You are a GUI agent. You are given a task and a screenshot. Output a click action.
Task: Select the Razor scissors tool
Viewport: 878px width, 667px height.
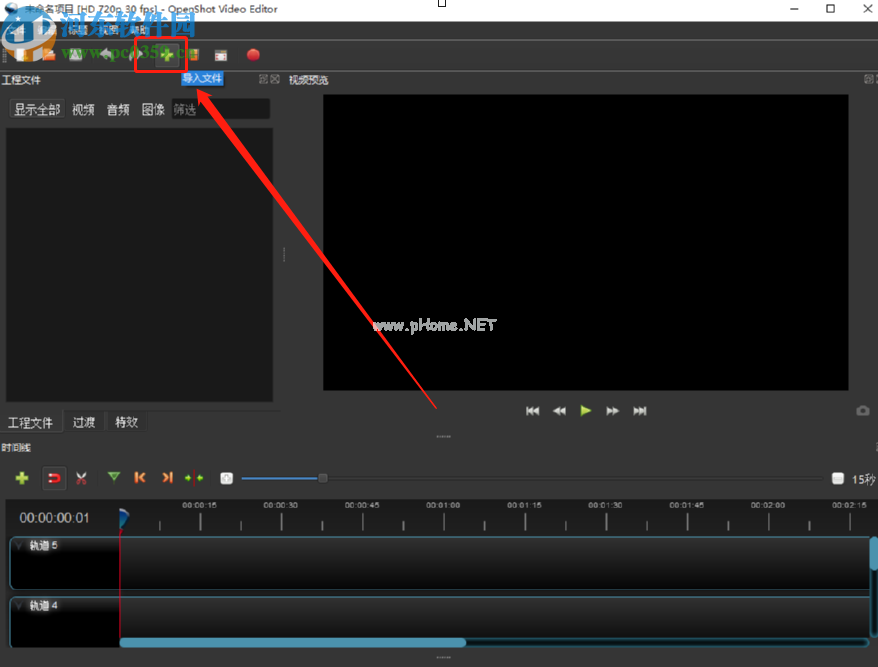(82, 478)
